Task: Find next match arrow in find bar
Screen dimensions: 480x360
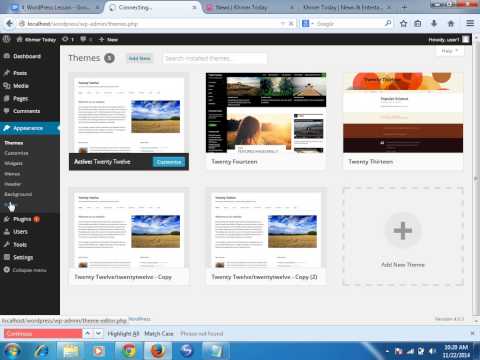Action: click(98, 333)
